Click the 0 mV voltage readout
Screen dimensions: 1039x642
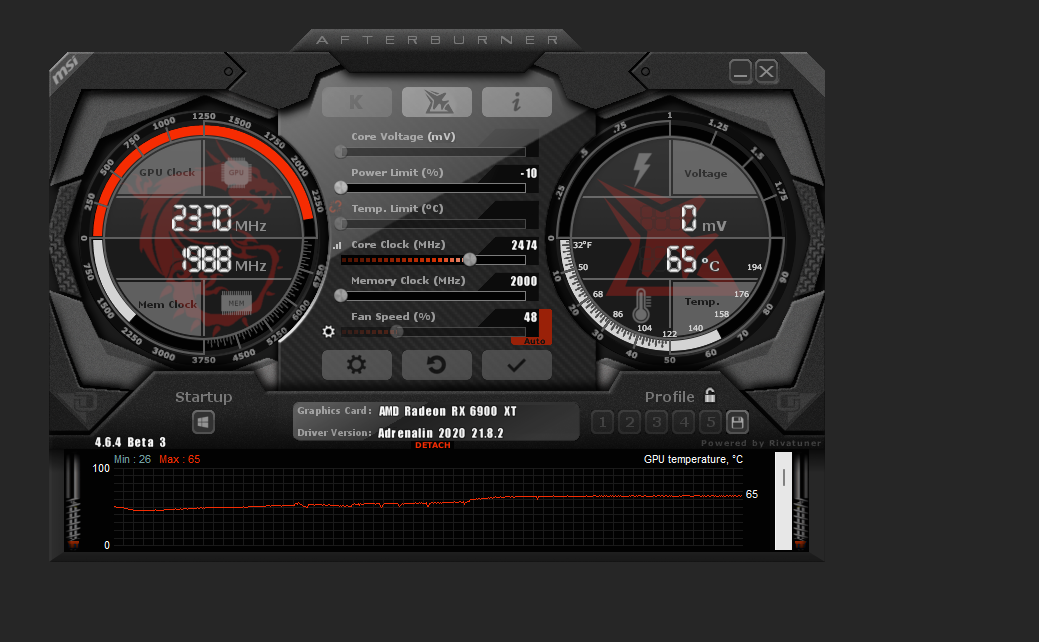pyautogui.click(x=704, y=219)
